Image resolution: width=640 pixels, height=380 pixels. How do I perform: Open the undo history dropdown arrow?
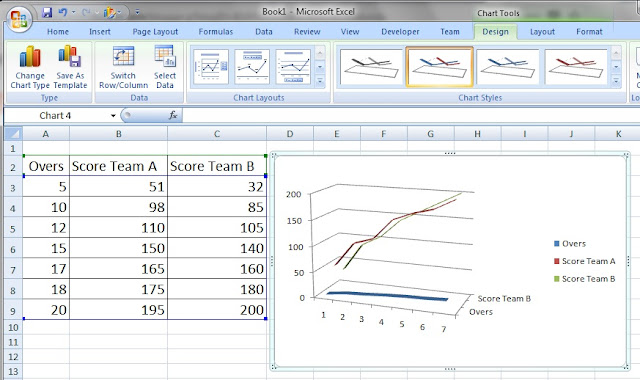74,13
